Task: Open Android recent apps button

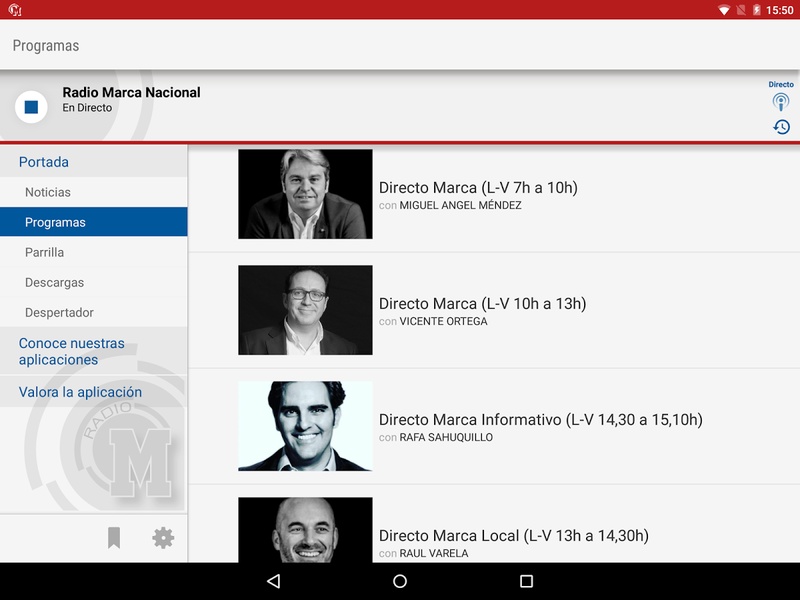Action: tap(527, 581)
